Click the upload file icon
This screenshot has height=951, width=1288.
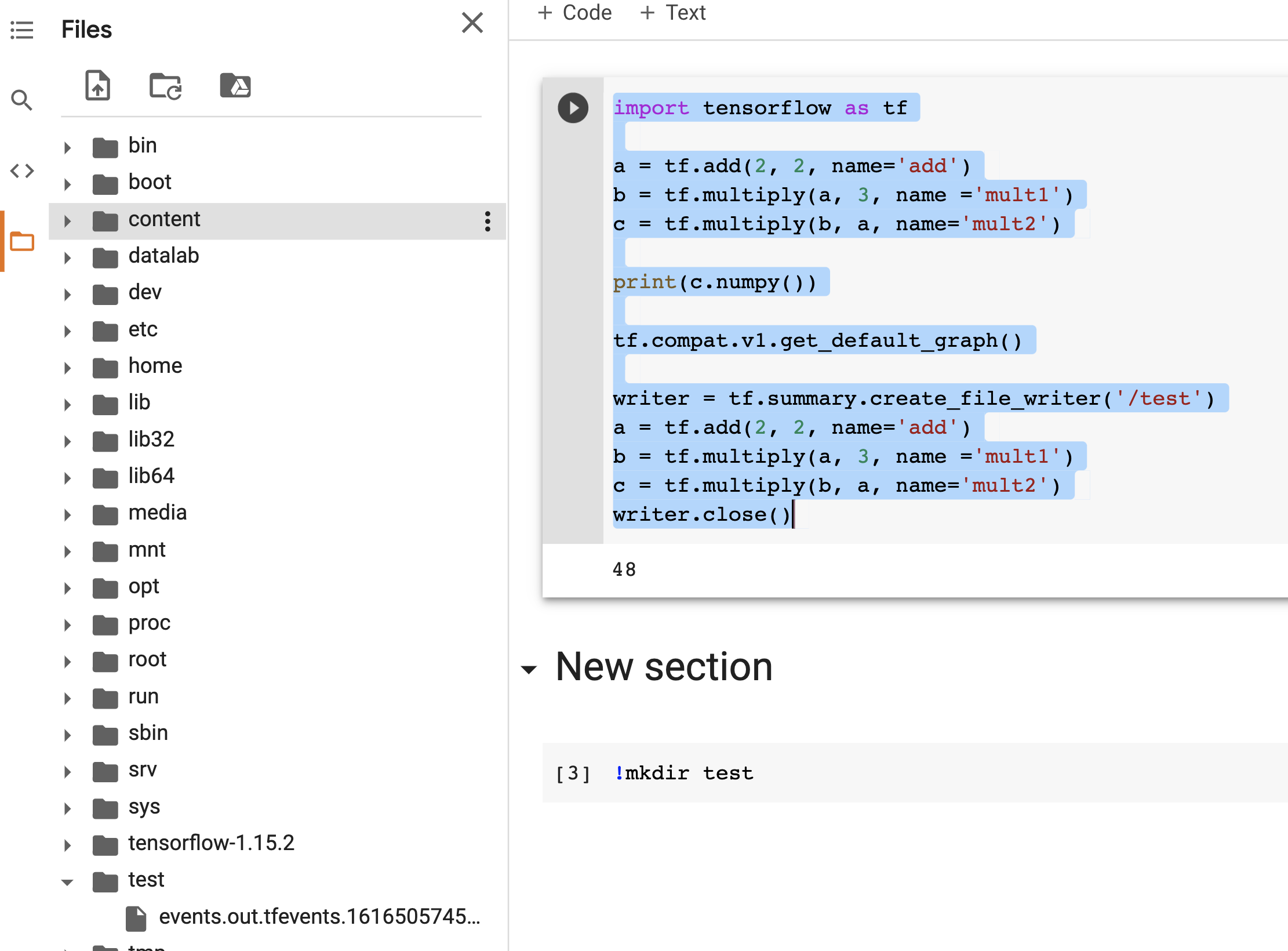pos(97,86)
